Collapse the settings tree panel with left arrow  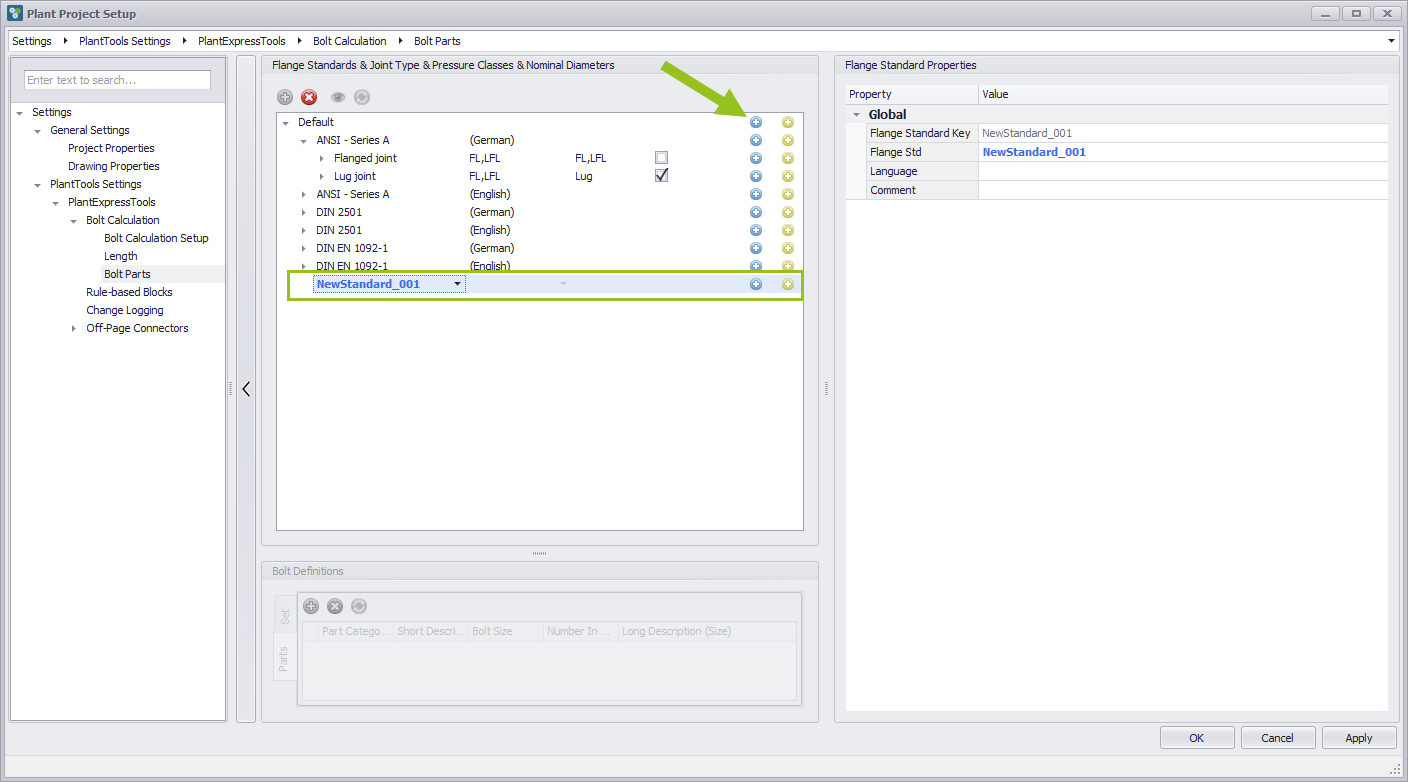point(246,389)
